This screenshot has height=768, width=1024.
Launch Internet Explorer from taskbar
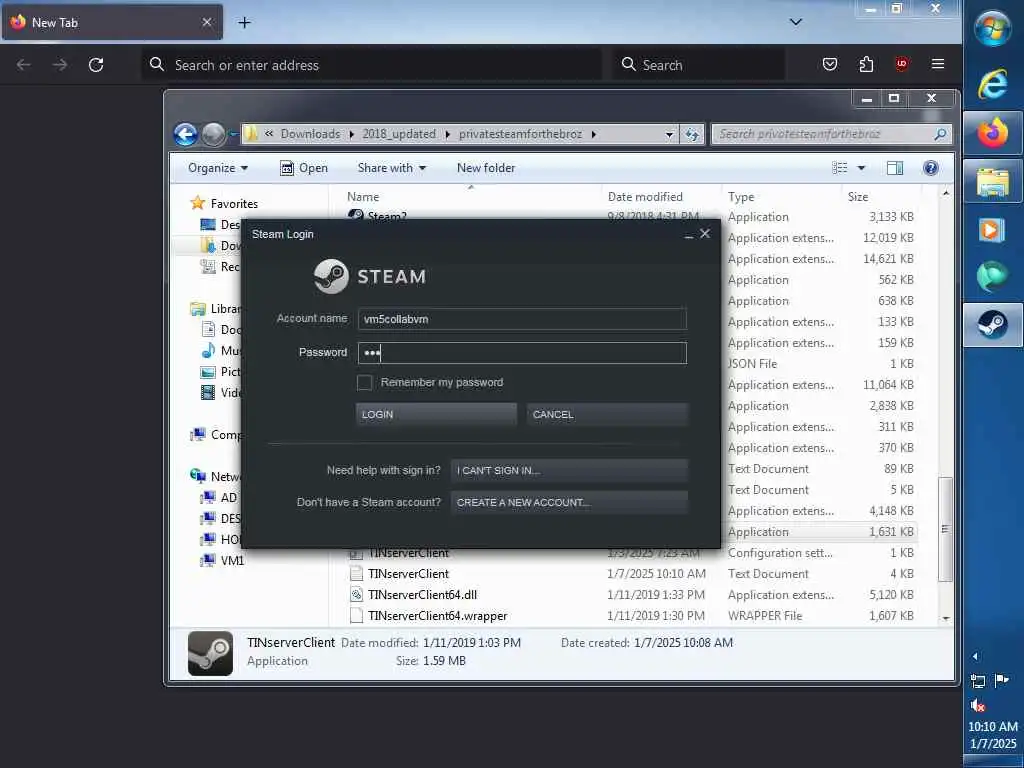point(993,84)
